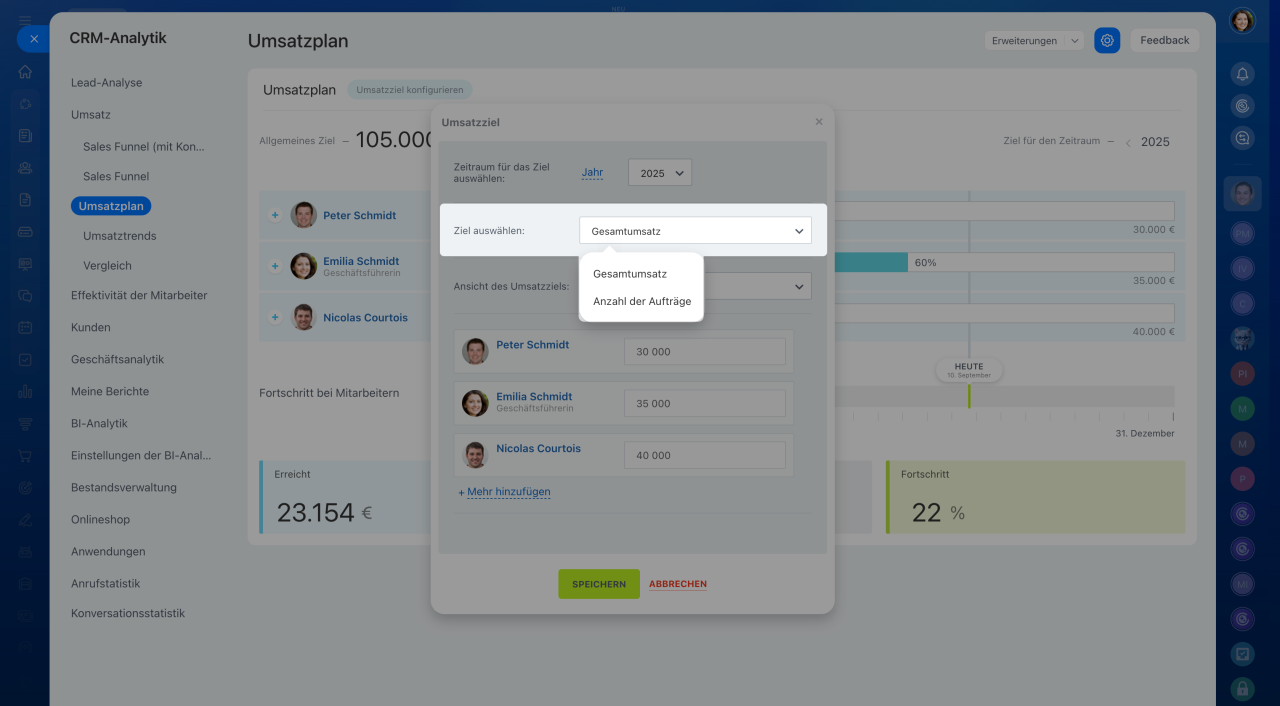Screen dimensions: 1280x706
Task: Open the shopping cart icon in left sidebar
Action: coord(25,456)
